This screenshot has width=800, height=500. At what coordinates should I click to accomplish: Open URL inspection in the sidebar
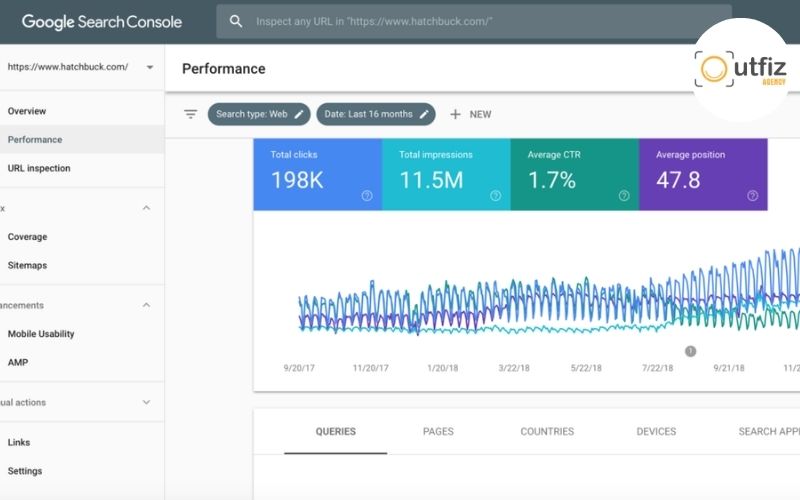82,168
